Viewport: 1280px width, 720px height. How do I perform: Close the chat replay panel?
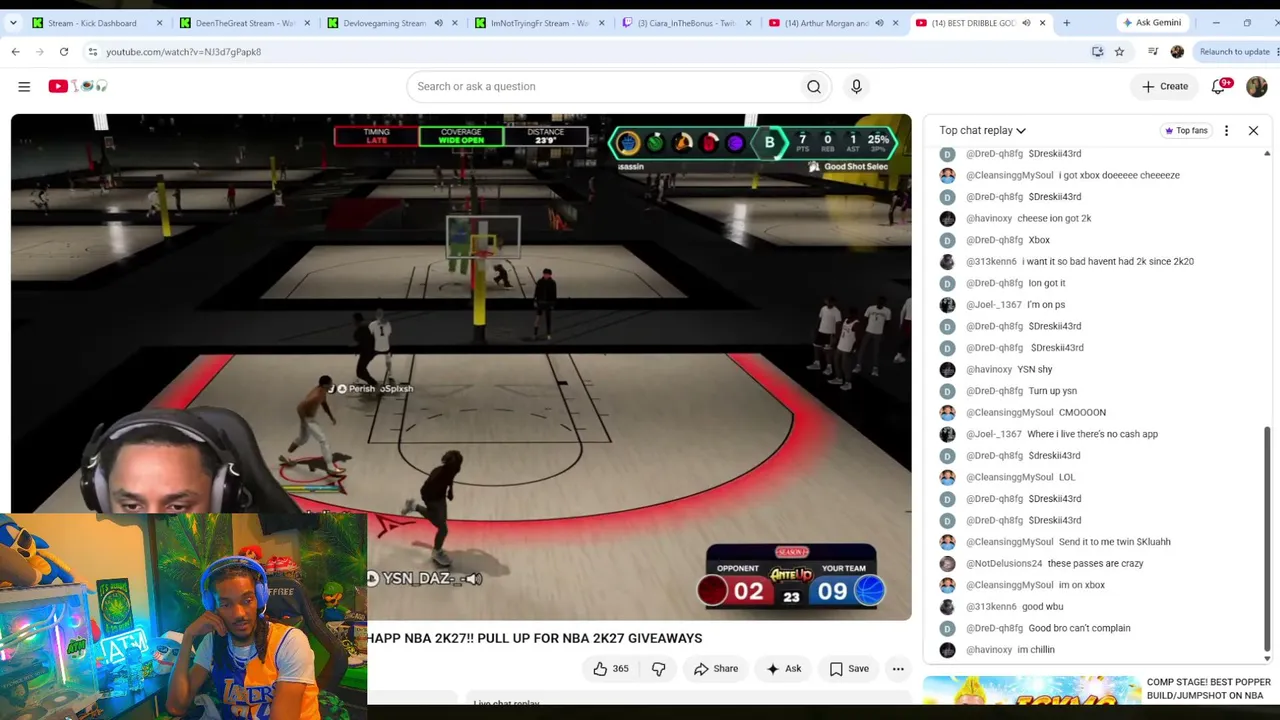click(1253, 130)
